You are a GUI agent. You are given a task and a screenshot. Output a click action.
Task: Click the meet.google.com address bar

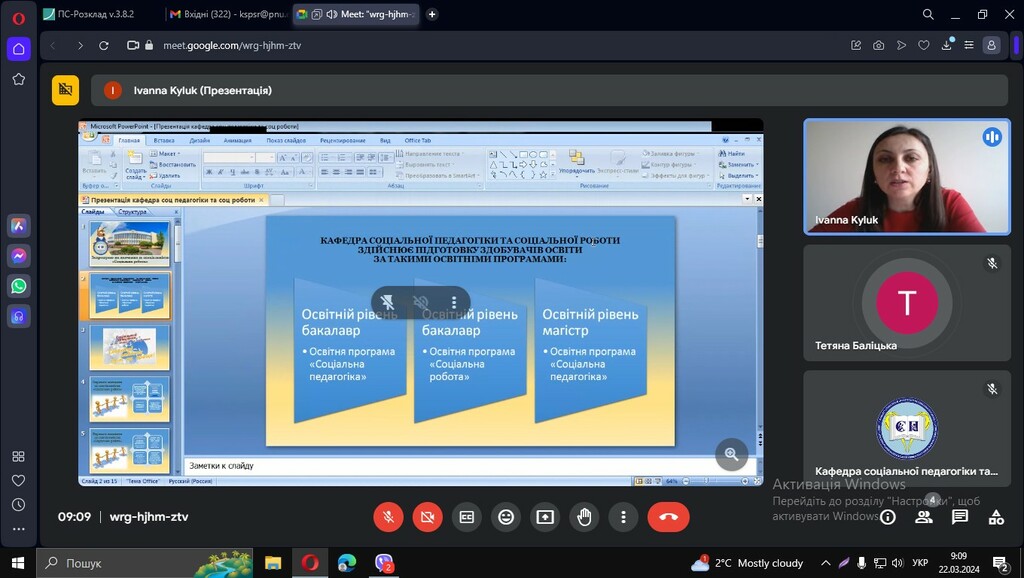[x=400, y=45]
